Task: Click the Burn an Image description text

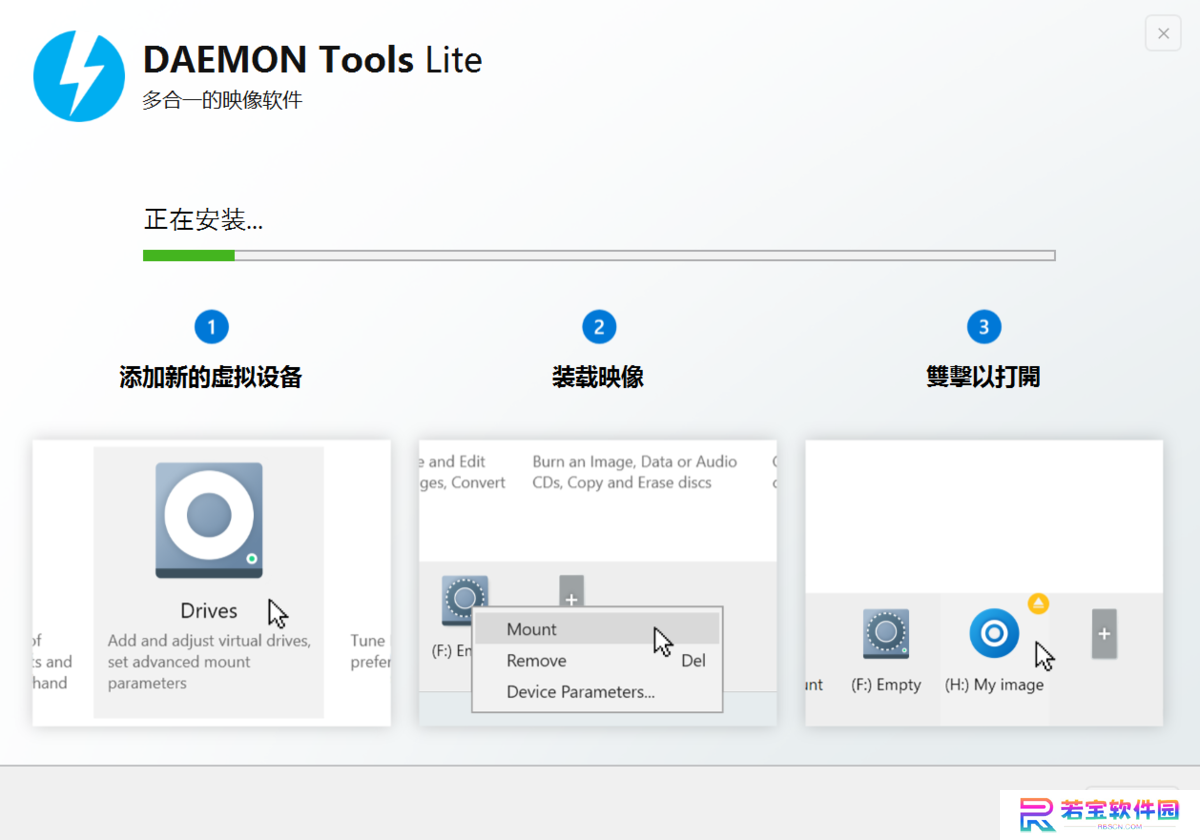Action: [635, 472]
